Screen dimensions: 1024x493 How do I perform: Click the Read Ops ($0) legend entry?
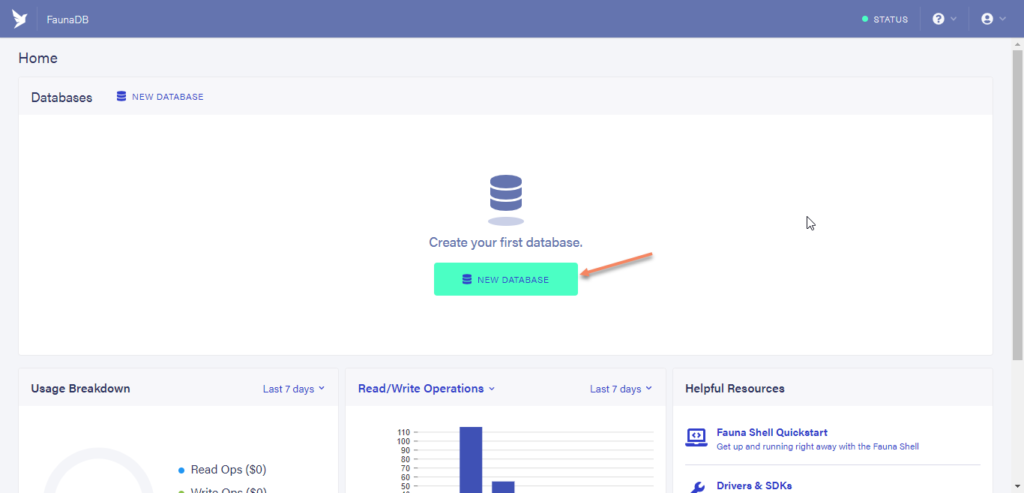(x=222, y=469)
